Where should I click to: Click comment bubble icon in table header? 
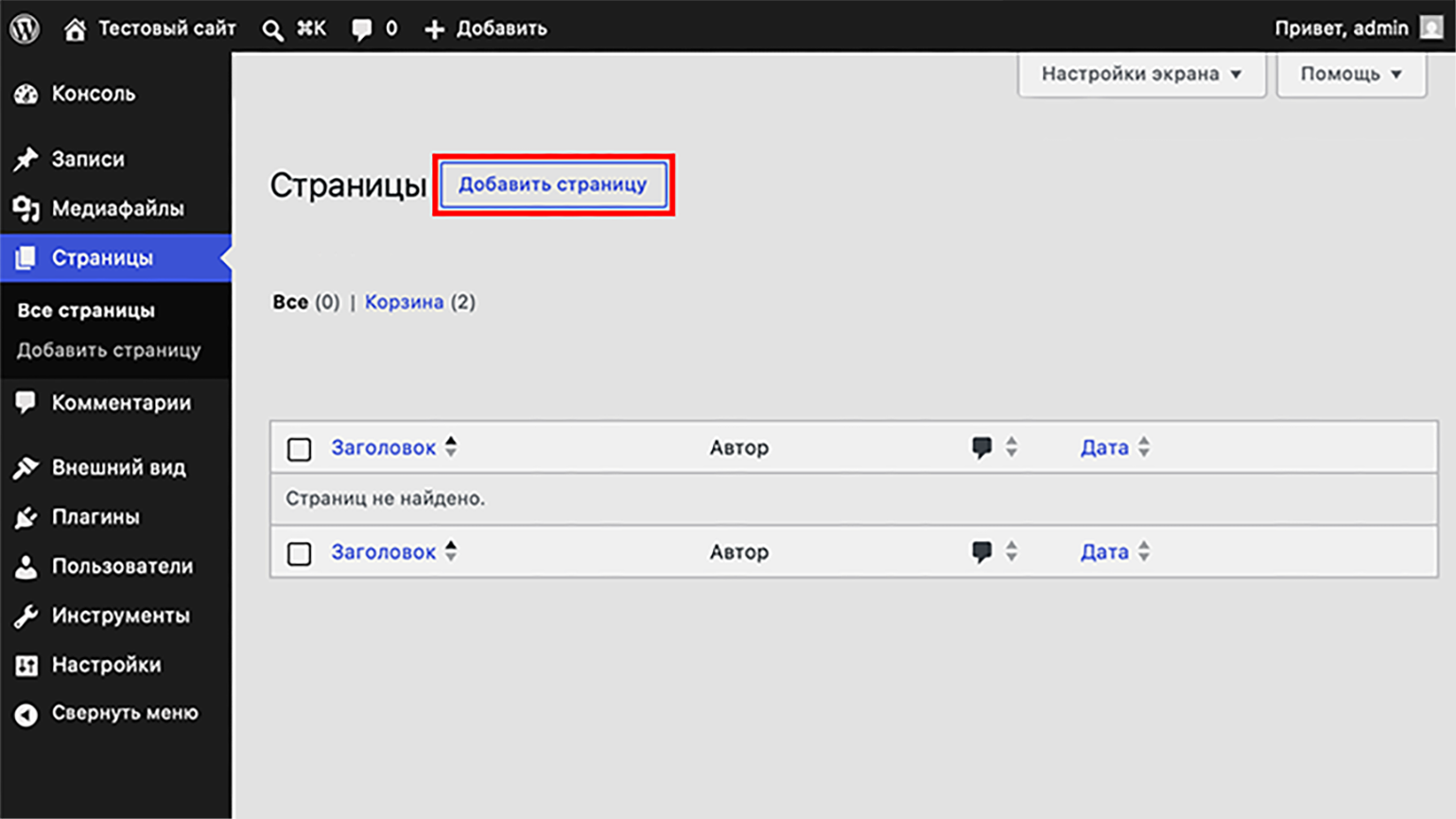(x=981, y=447)
